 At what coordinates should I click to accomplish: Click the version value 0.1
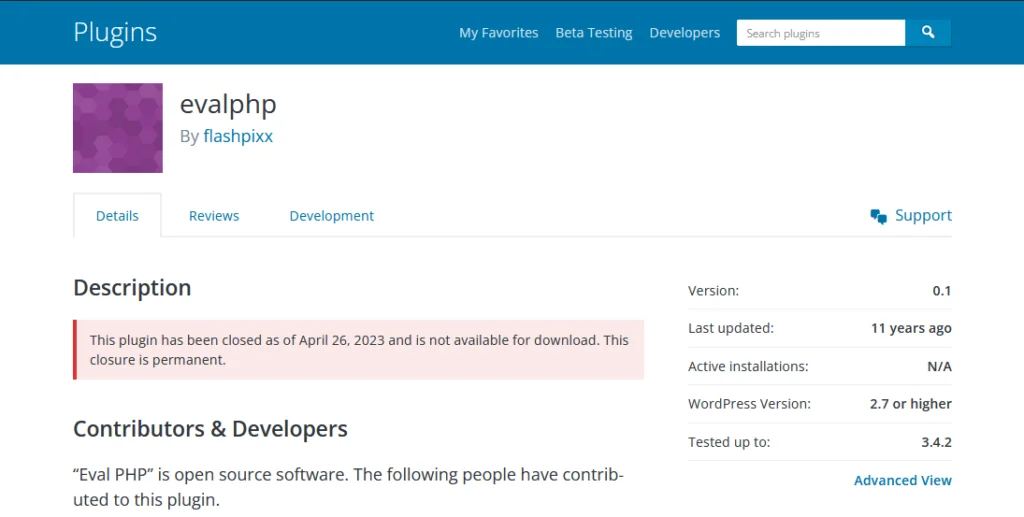pos(942,291)
